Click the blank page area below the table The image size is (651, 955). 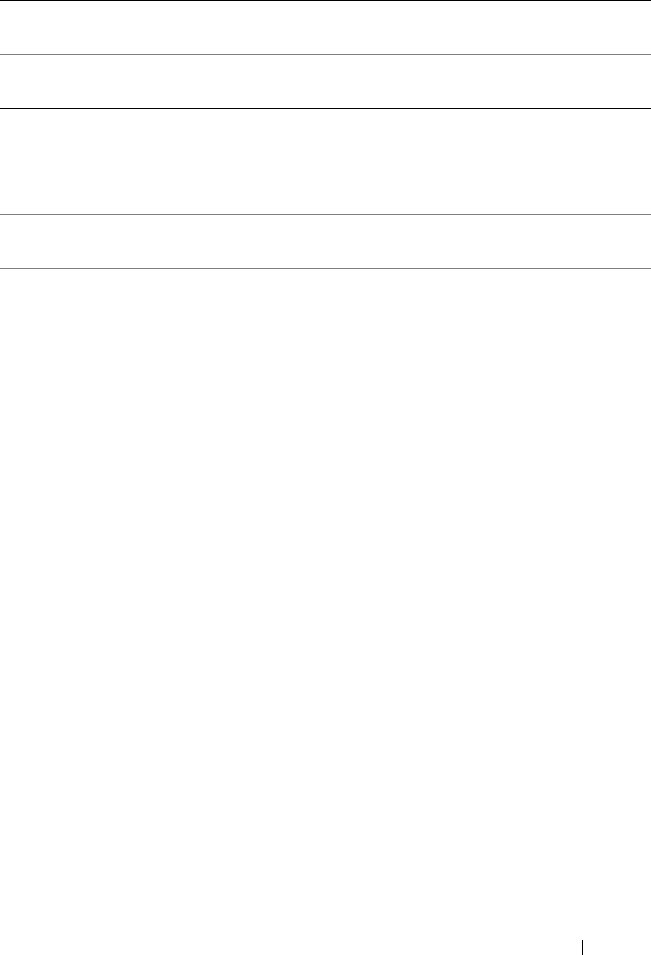pyautogui.click(x=325, y=603)
